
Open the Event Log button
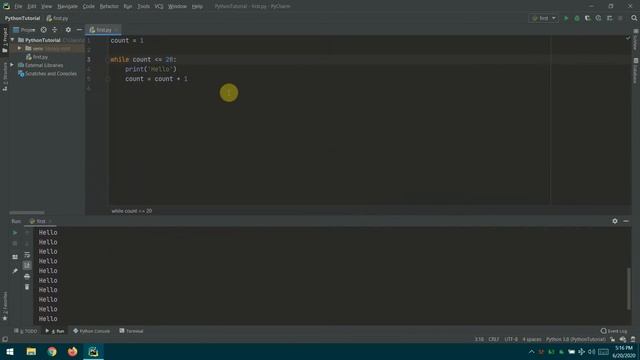614,331
